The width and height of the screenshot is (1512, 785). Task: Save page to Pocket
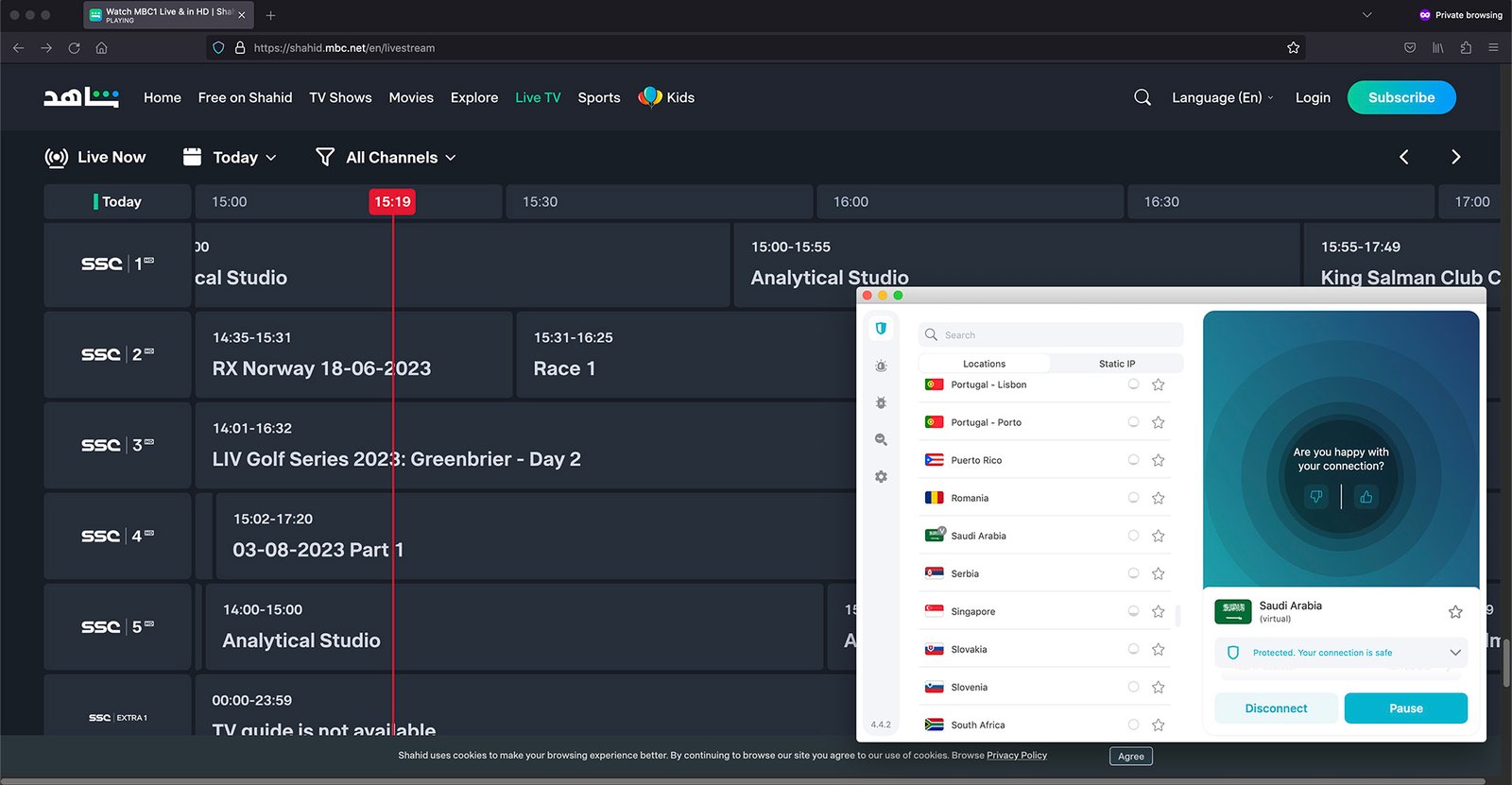click(1410, 47)
